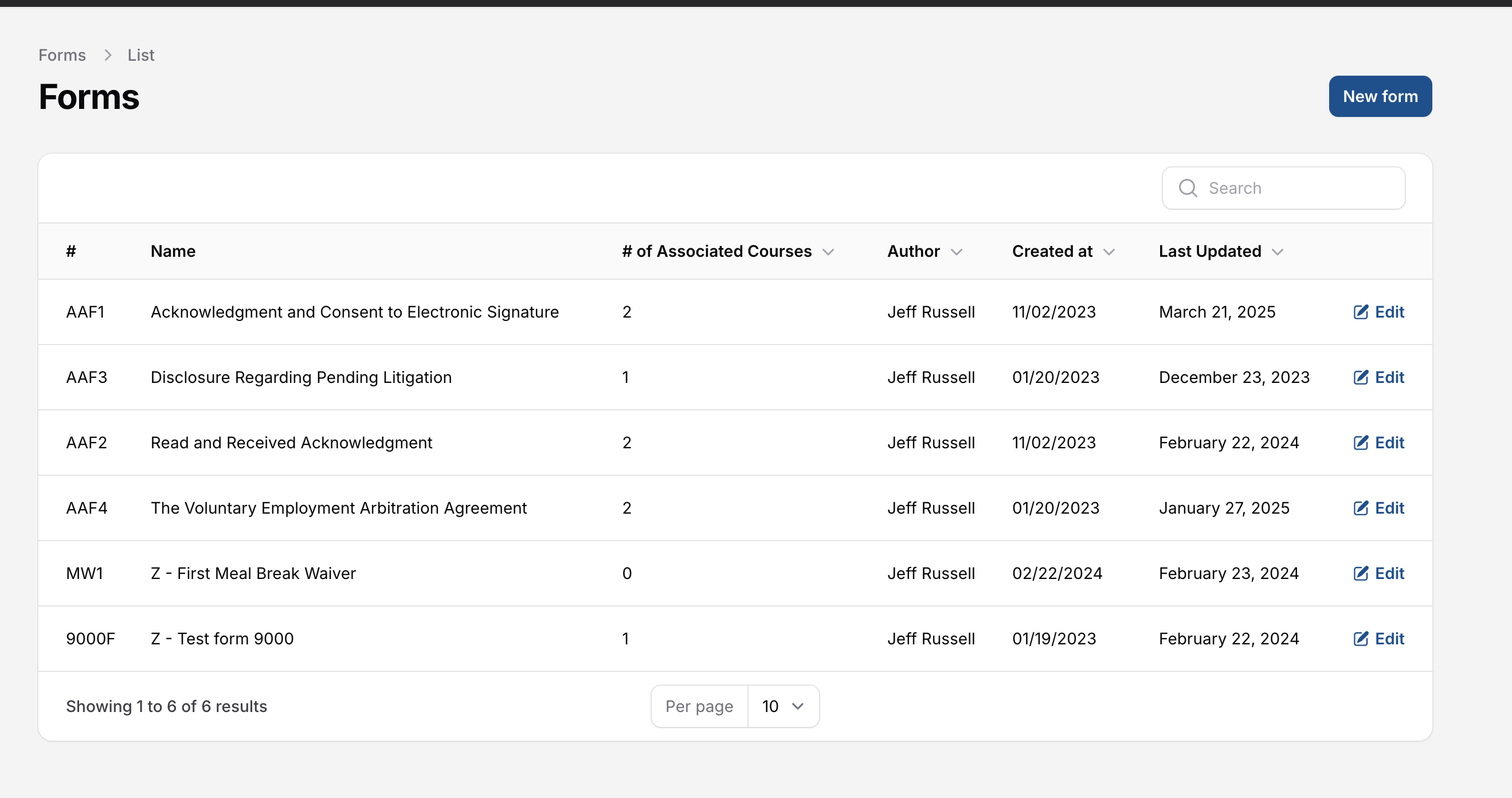Open Acknowledgment and Consent to Electronic Signature row

pyautogui.click(x=355, y=312)
